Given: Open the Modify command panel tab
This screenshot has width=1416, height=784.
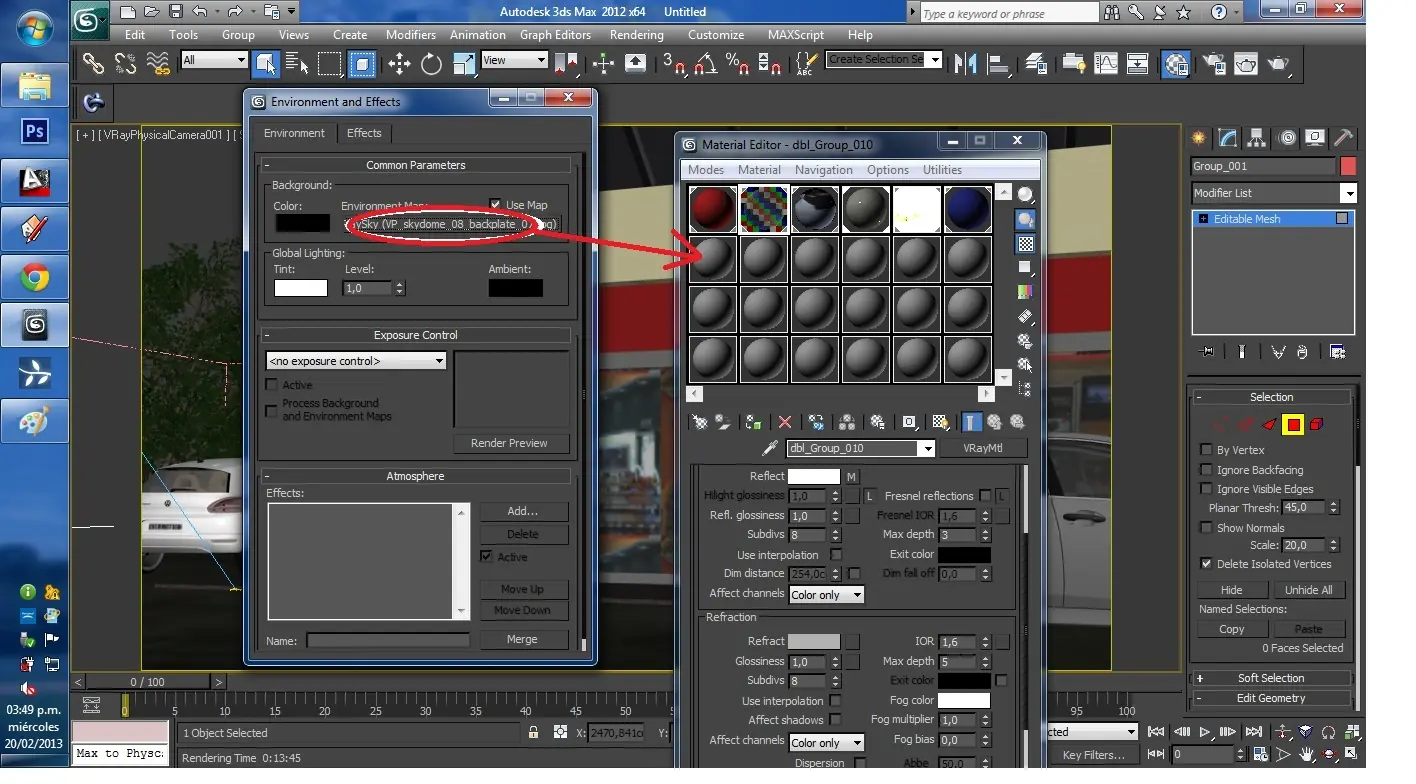Looking at the screenshot, I should 1228,138.
